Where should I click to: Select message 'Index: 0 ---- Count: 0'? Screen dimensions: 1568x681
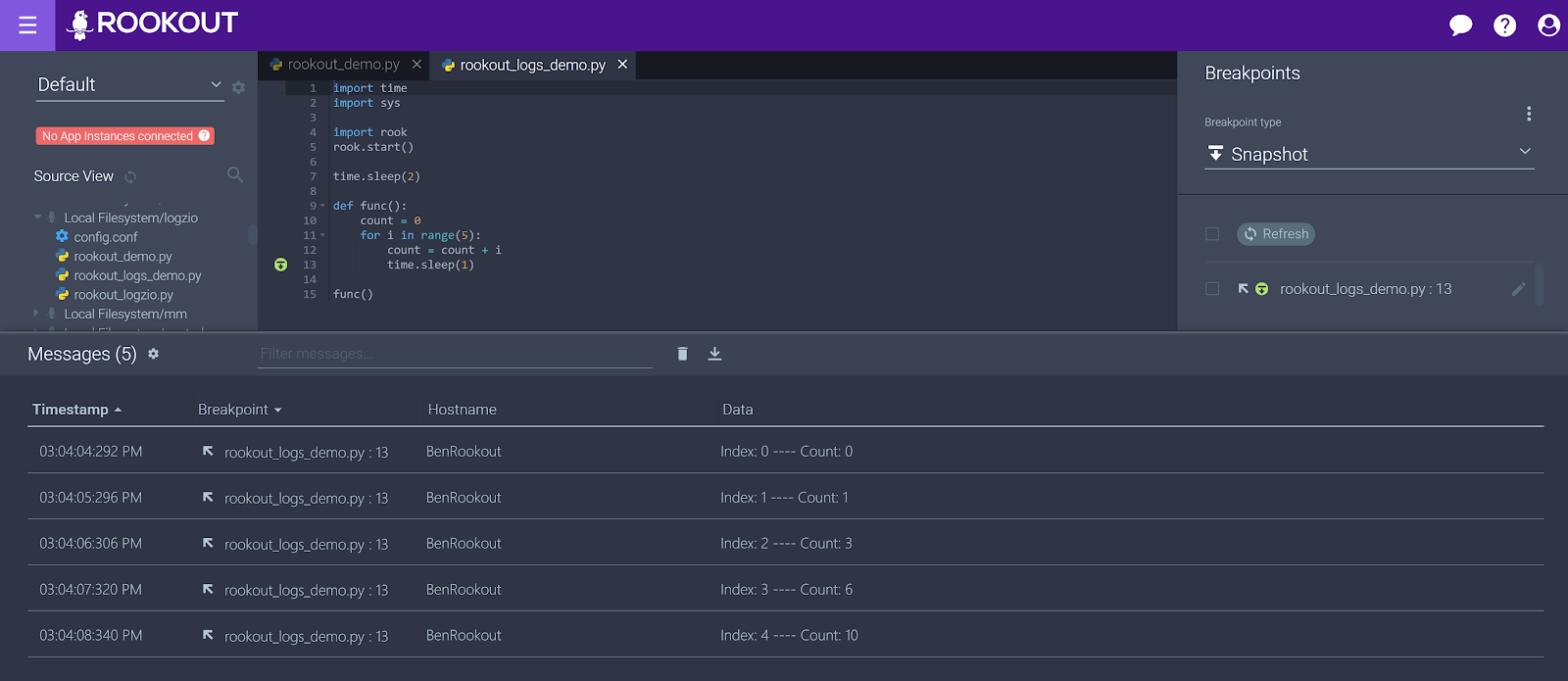[x=786, y=452]
